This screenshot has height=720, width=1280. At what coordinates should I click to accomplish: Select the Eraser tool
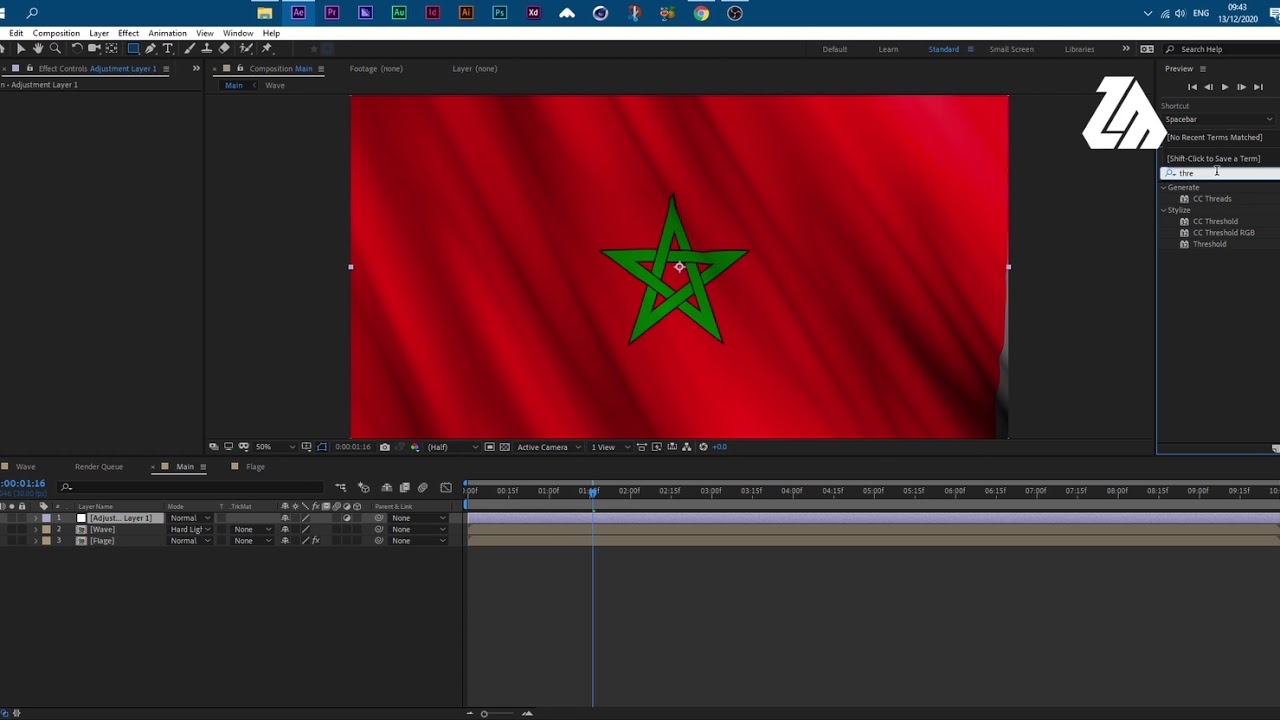pyautogui.click(x=224, y=48)
